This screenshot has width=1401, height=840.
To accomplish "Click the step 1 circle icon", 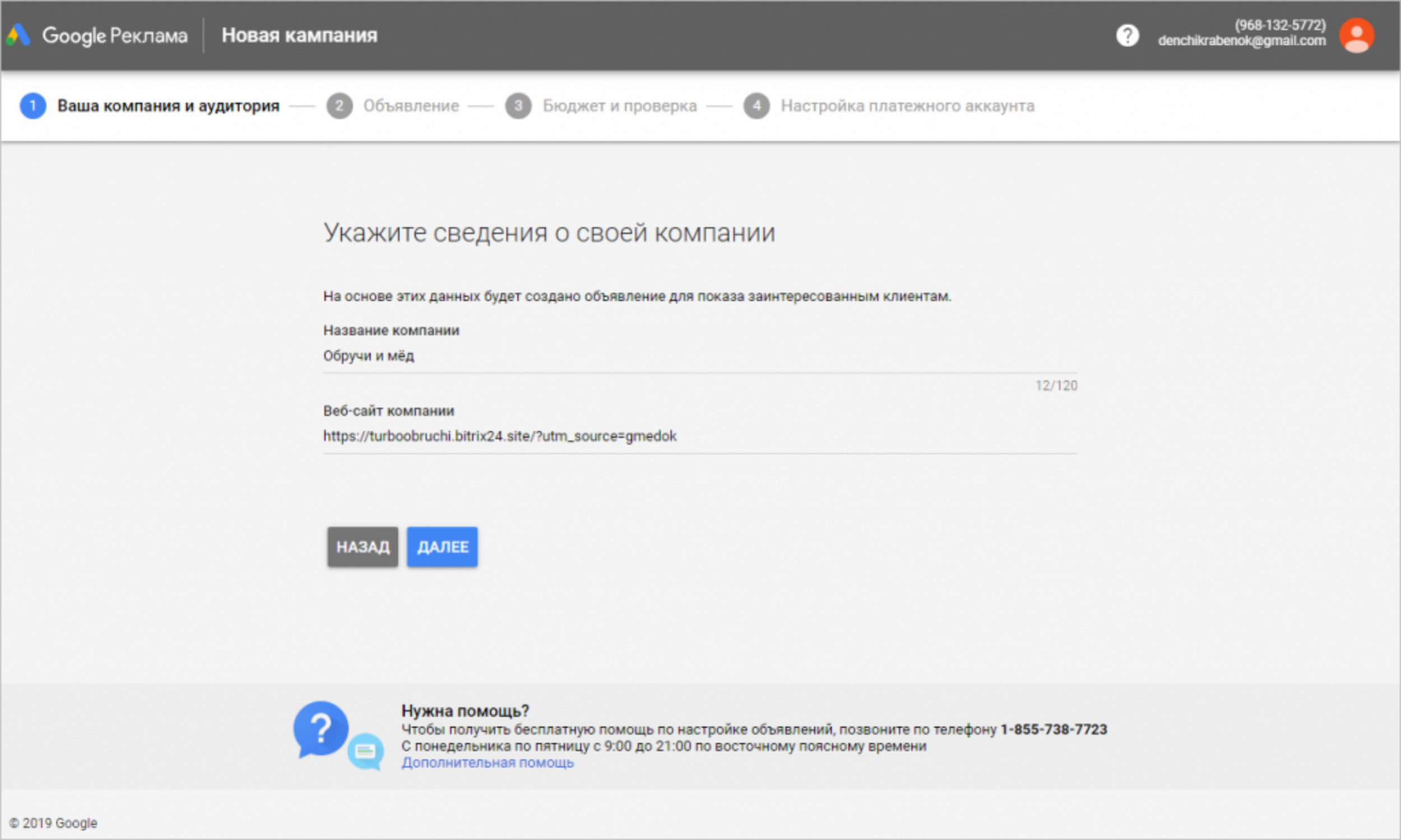I will point(33,106).
